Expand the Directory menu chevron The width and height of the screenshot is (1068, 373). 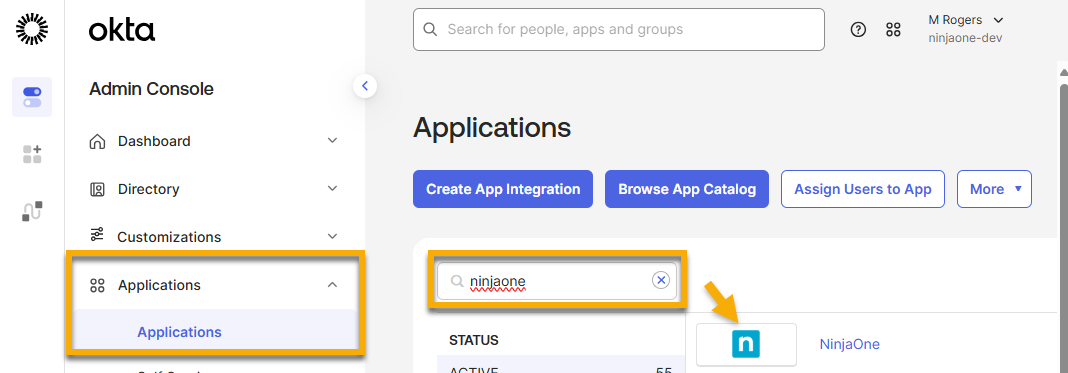pyautogui.click(x=332, y=189)
